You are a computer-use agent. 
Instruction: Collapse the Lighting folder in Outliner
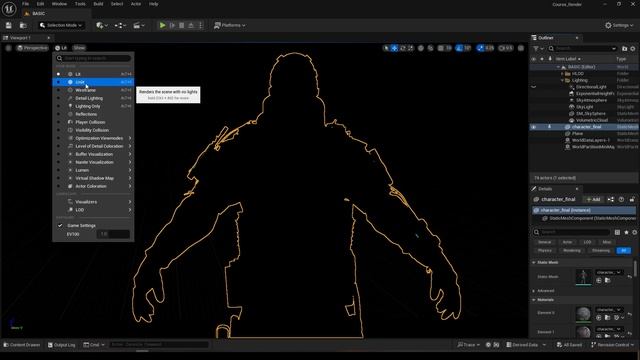point(562,80)
